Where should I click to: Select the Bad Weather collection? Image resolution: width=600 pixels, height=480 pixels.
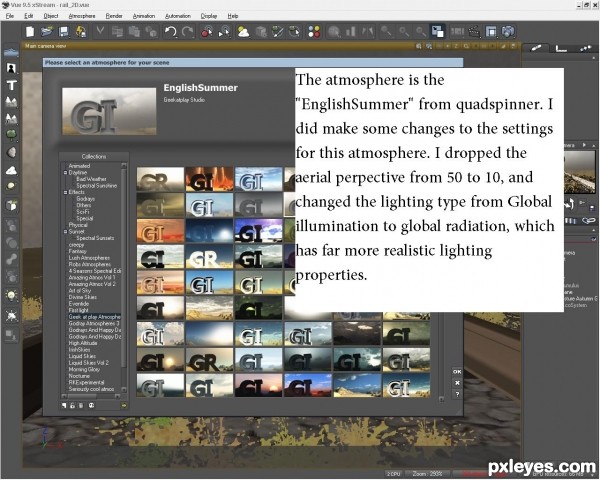(x=91, y=179)
